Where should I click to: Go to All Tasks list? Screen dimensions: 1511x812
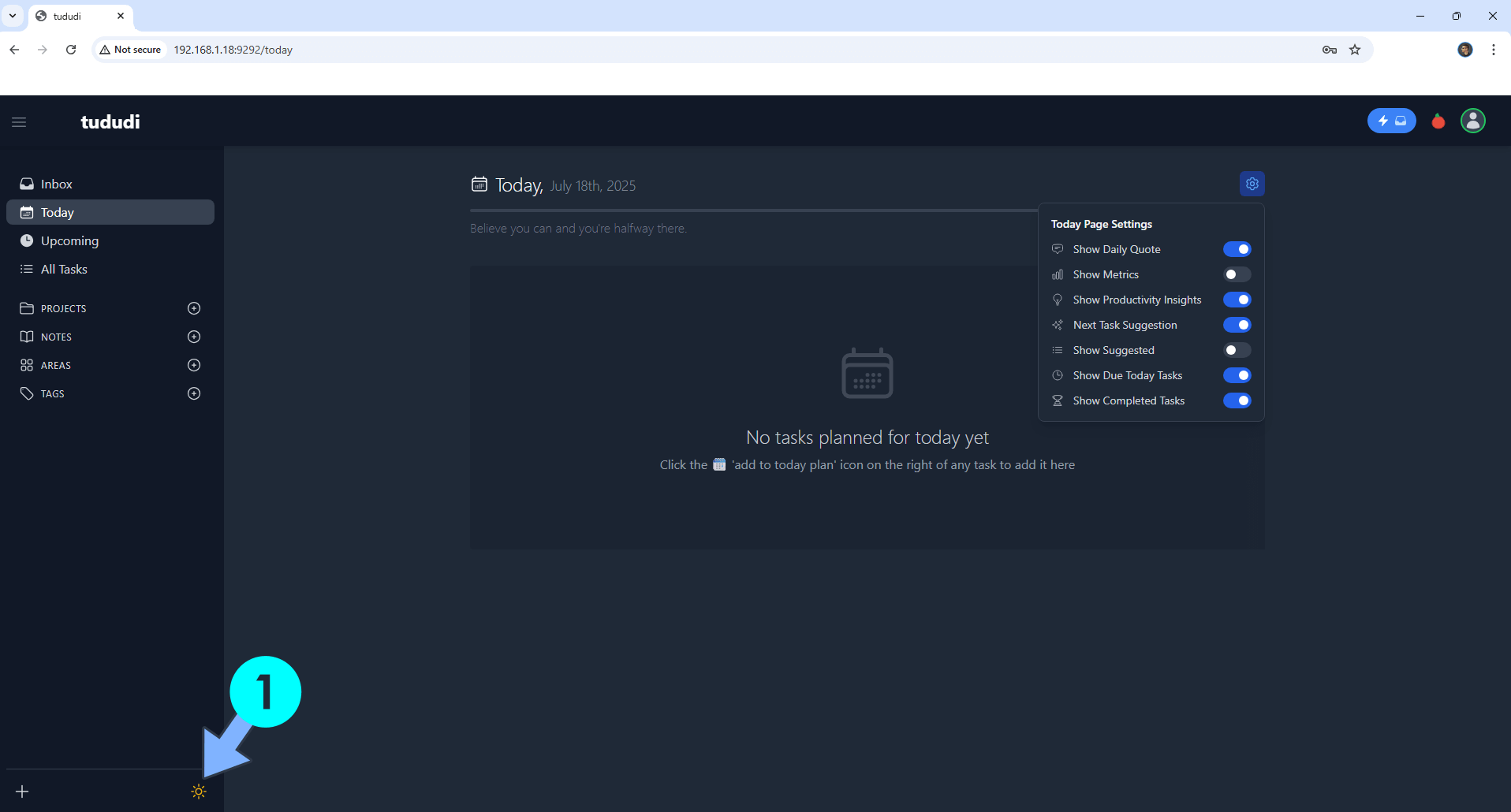(110, 269)
